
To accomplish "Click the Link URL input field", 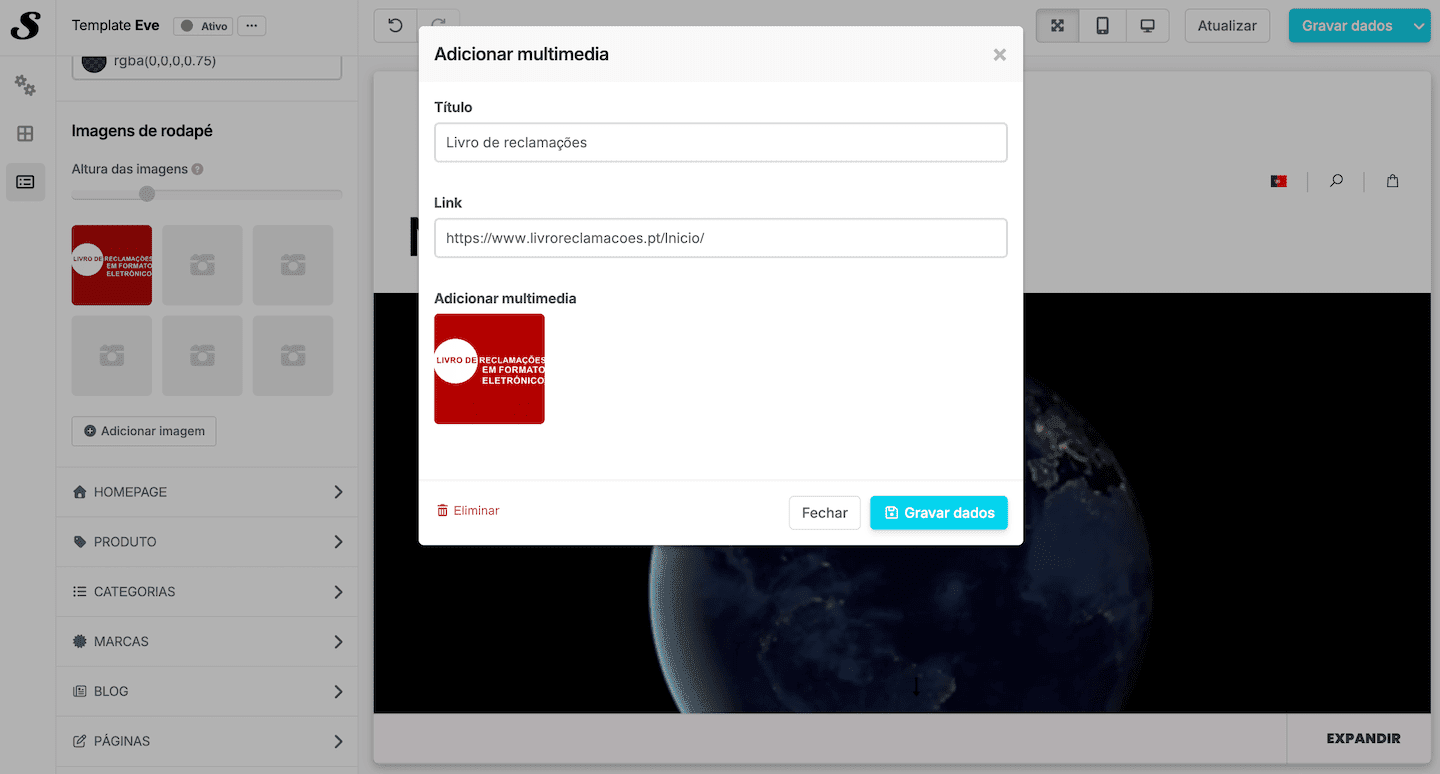I will click(720, 238).
